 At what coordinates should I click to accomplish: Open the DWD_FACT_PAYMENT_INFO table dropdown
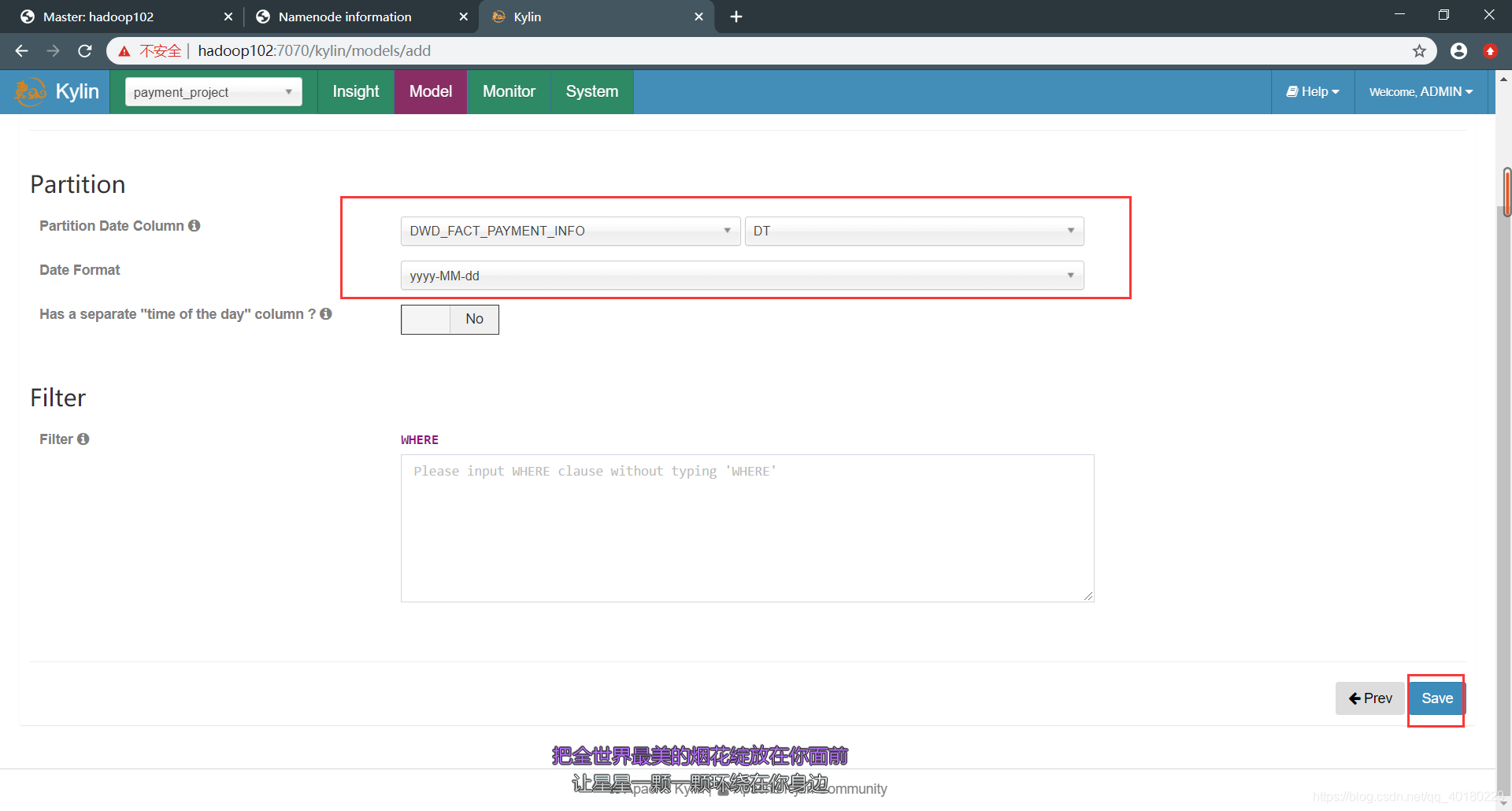click(x=570, y=231)
